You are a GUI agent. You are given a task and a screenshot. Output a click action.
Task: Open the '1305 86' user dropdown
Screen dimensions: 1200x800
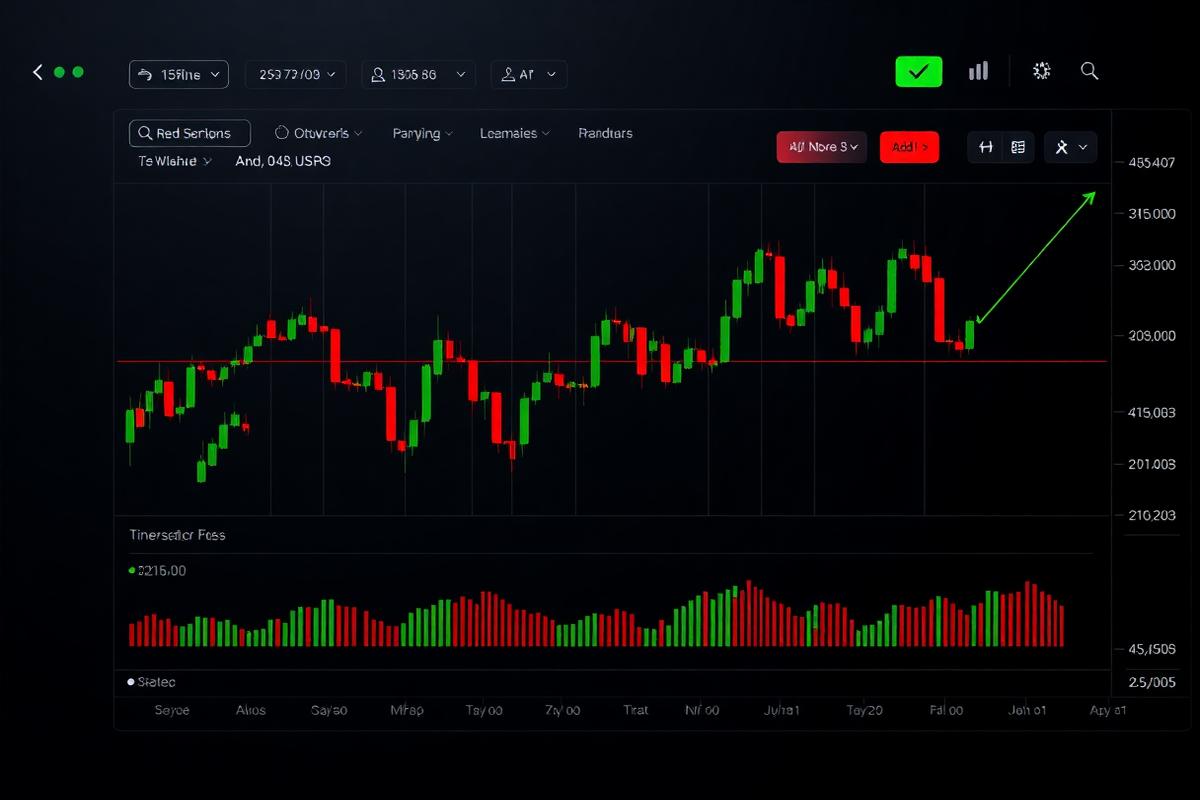tap(418, 74)
